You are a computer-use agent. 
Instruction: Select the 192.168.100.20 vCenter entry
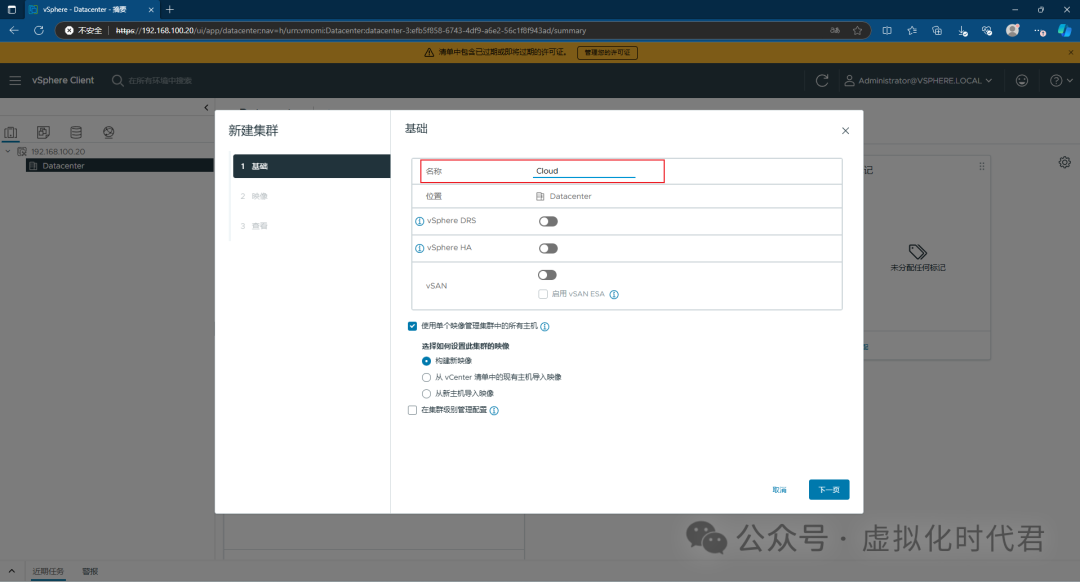click(58, 152)
